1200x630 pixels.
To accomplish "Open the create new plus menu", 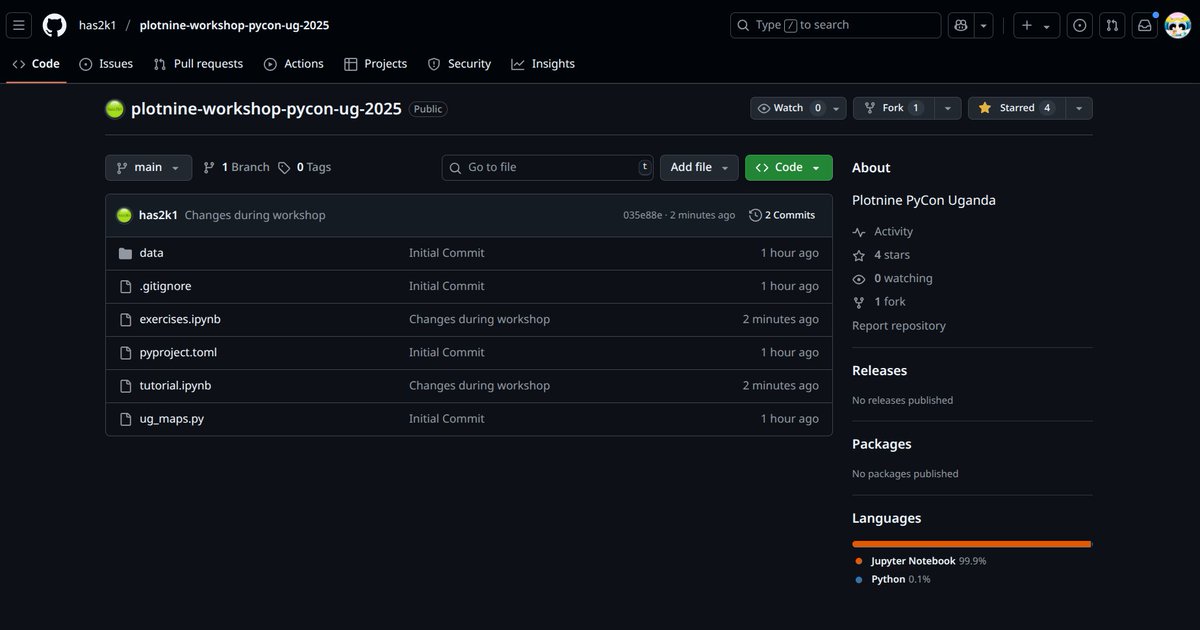I will 1036,25.
